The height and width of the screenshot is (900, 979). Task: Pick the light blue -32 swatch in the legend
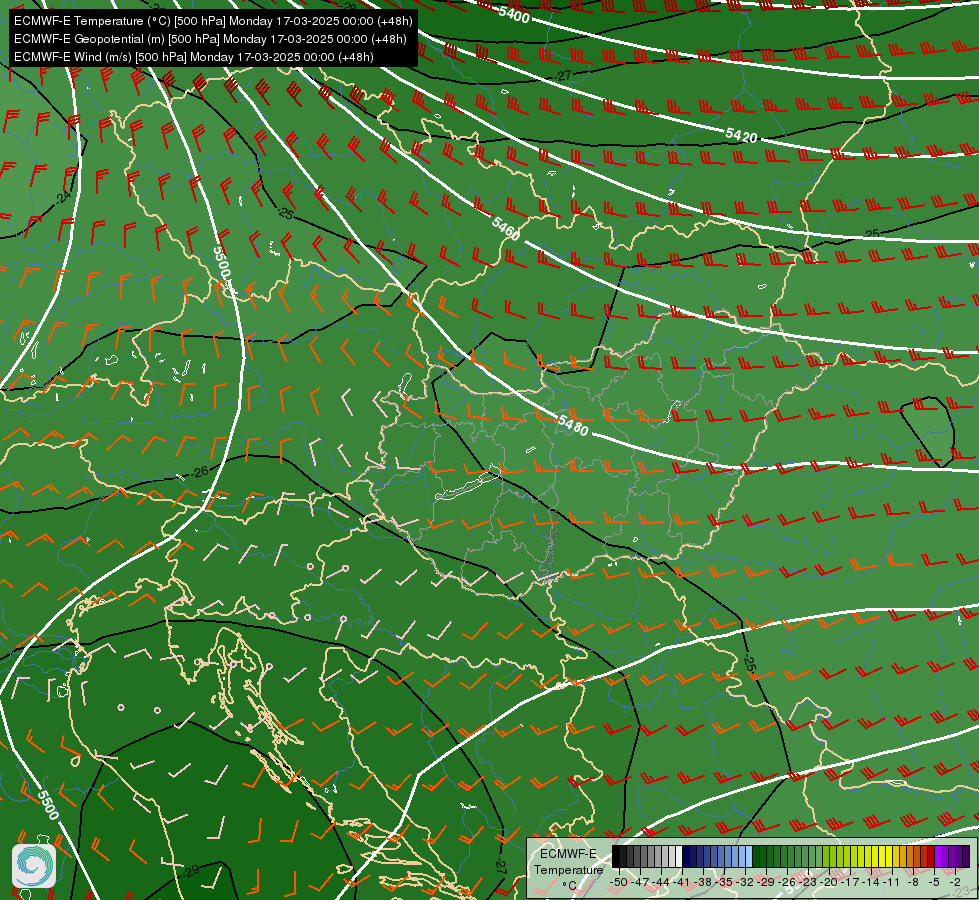[x=749, y=856]
